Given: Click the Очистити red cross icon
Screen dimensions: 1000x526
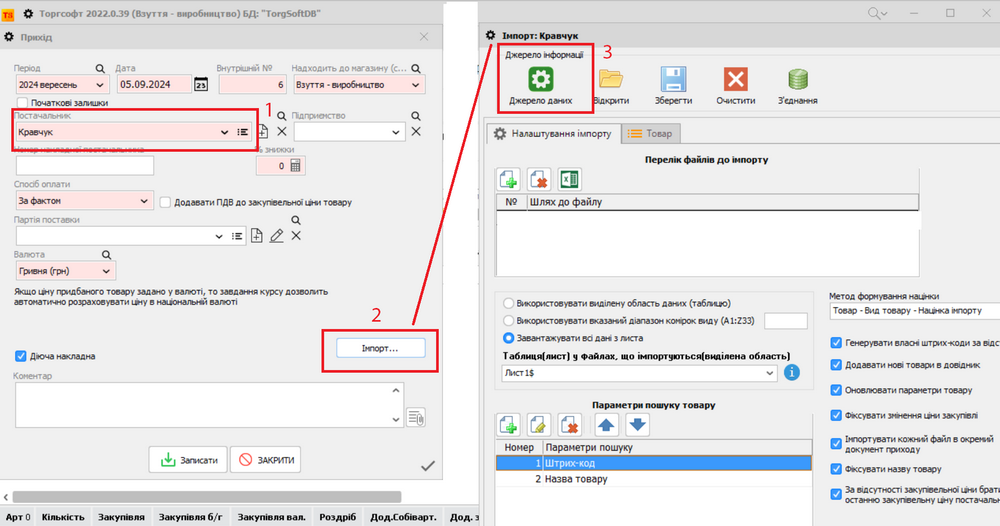Looking at the screenshot, I should (736, 80).
